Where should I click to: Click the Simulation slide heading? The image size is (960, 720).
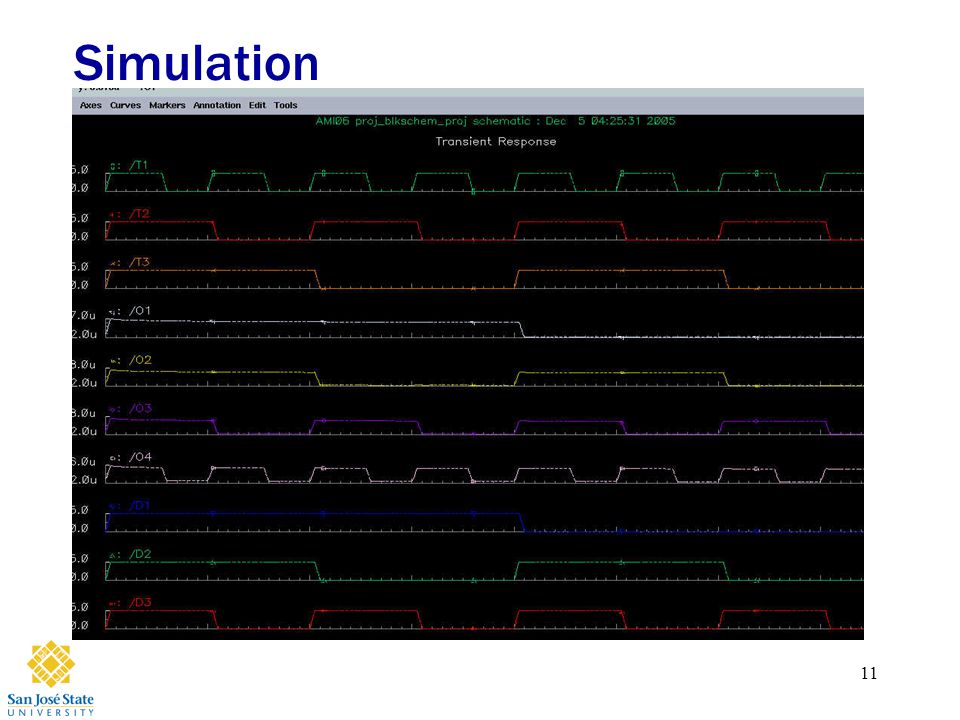(x=196, y=63)
